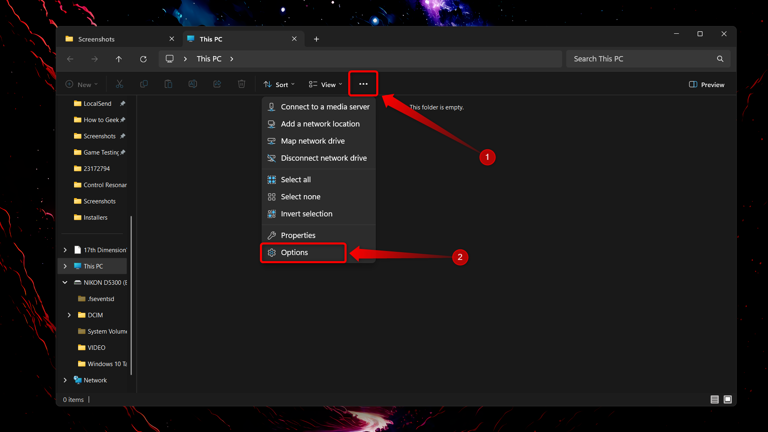Close the This PC tab
Image resolution: width=768 pixels, height=432 pixels.
tap(294, 39)
